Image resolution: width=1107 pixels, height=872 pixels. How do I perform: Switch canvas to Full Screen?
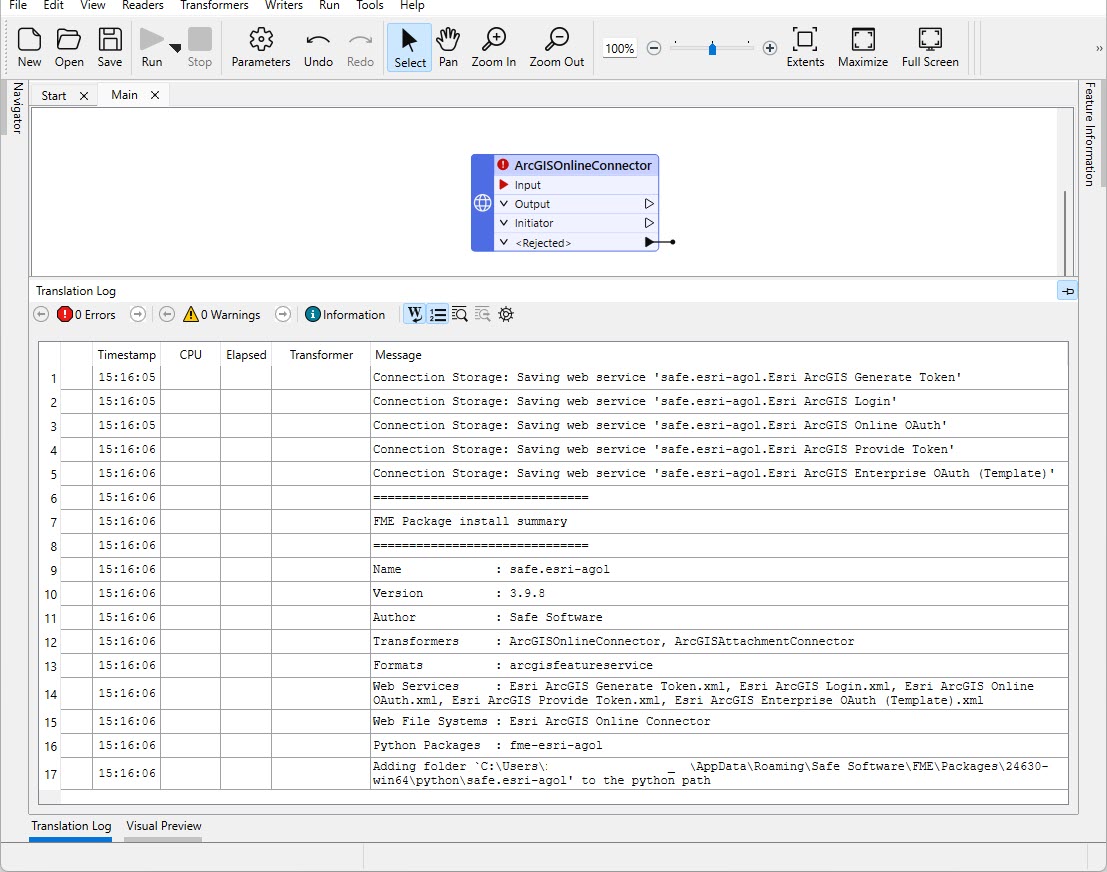click(930, 47)
